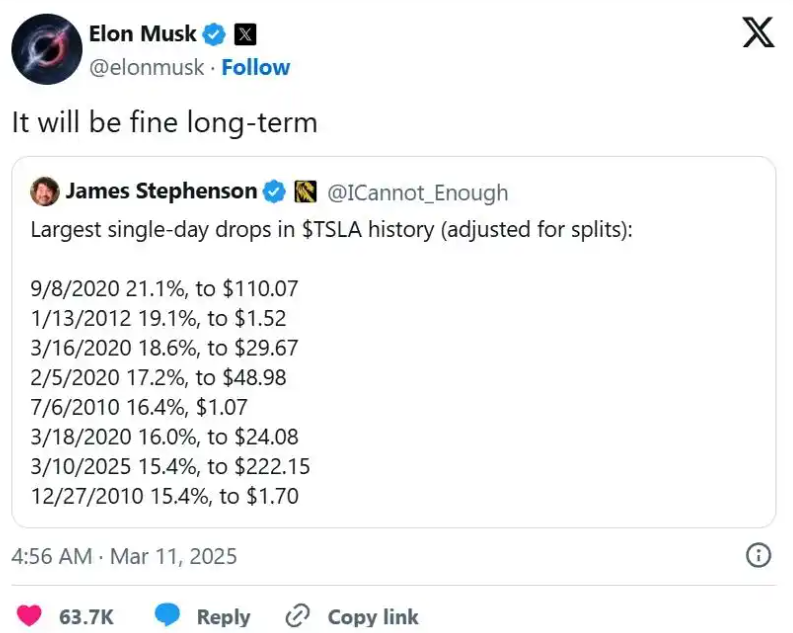Click the yellow affiliate badge beside James Stephenson

pyautogui.click(x=305, y=191)
